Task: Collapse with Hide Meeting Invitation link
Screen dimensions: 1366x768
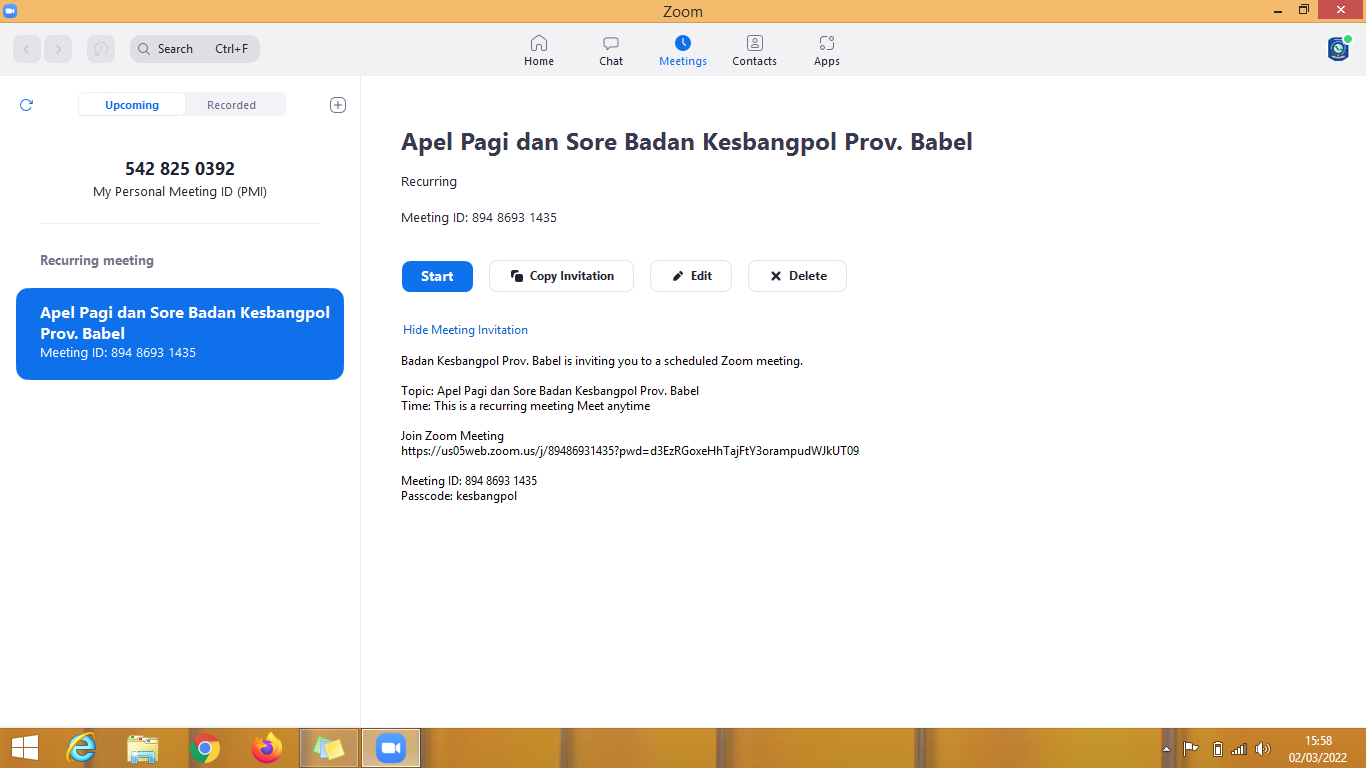Action: tap(465, 330)
